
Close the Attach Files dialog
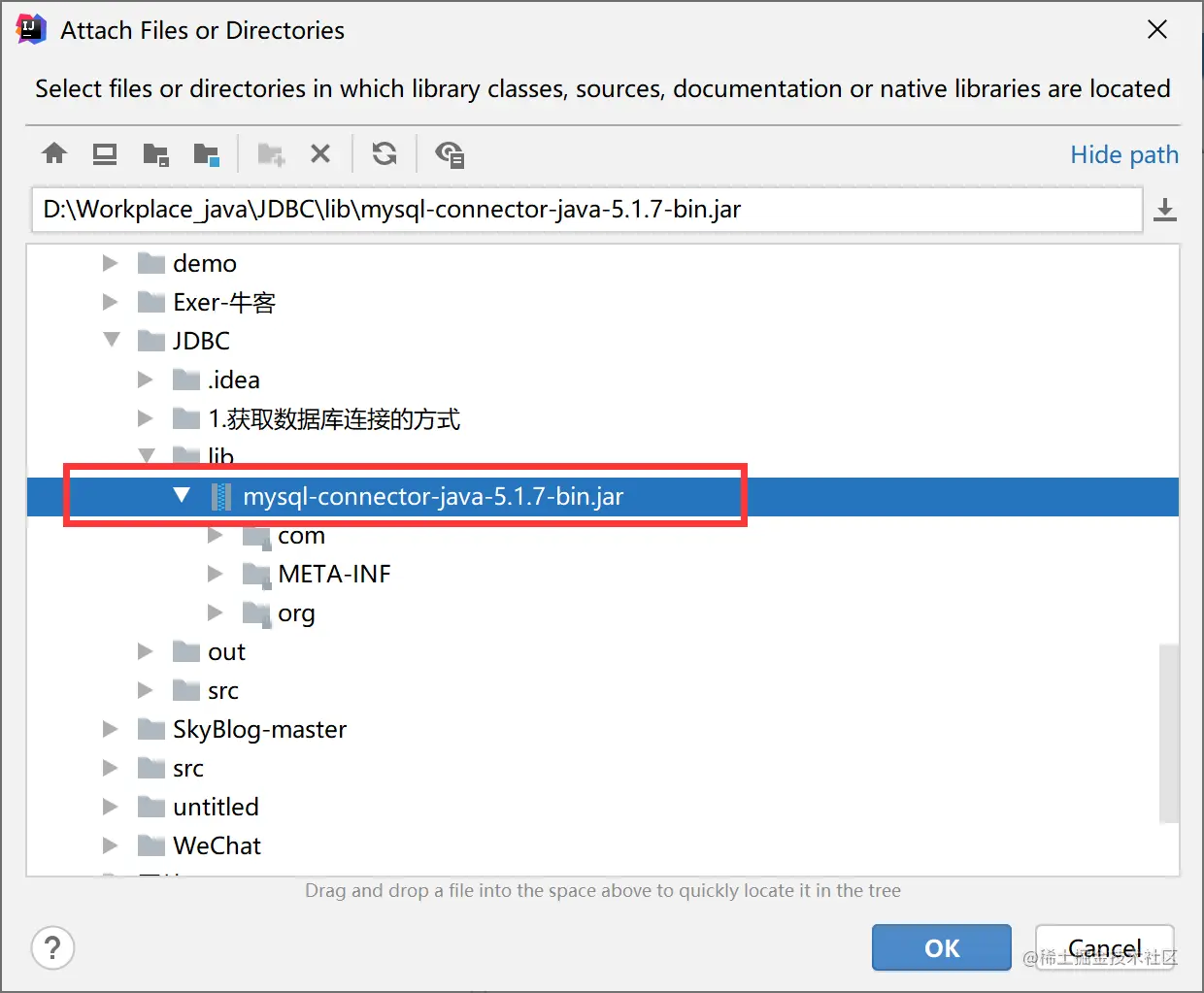[x=1157, y=29]
